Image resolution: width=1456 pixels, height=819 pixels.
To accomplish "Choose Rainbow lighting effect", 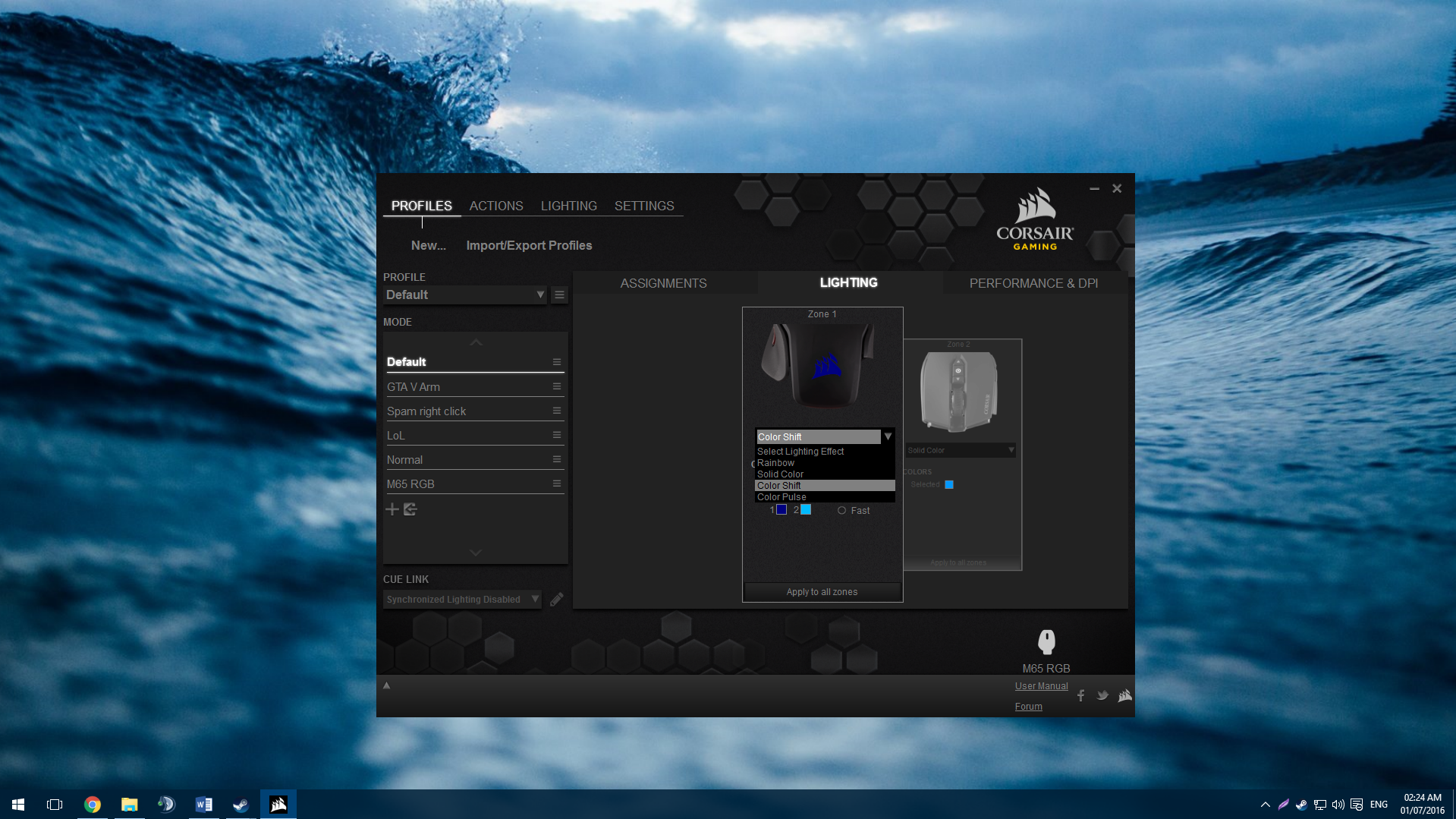I will (825, 463).
